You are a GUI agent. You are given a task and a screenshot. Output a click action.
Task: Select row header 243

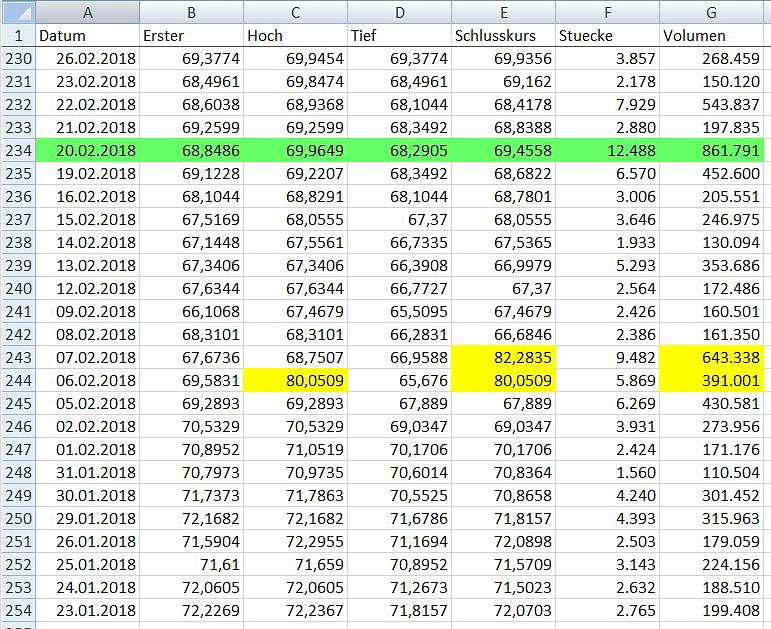coord(19,358)
